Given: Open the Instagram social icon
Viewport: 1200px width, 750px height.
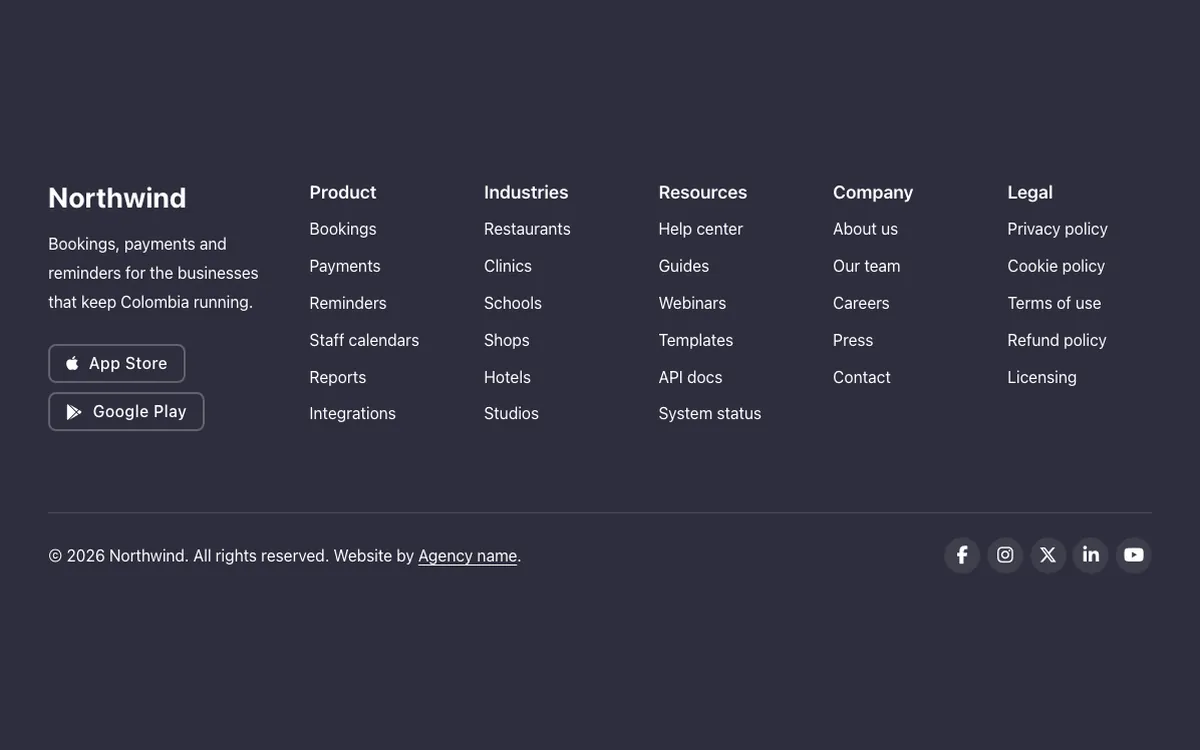Looking at the screenshot, I should (1005, 555).
